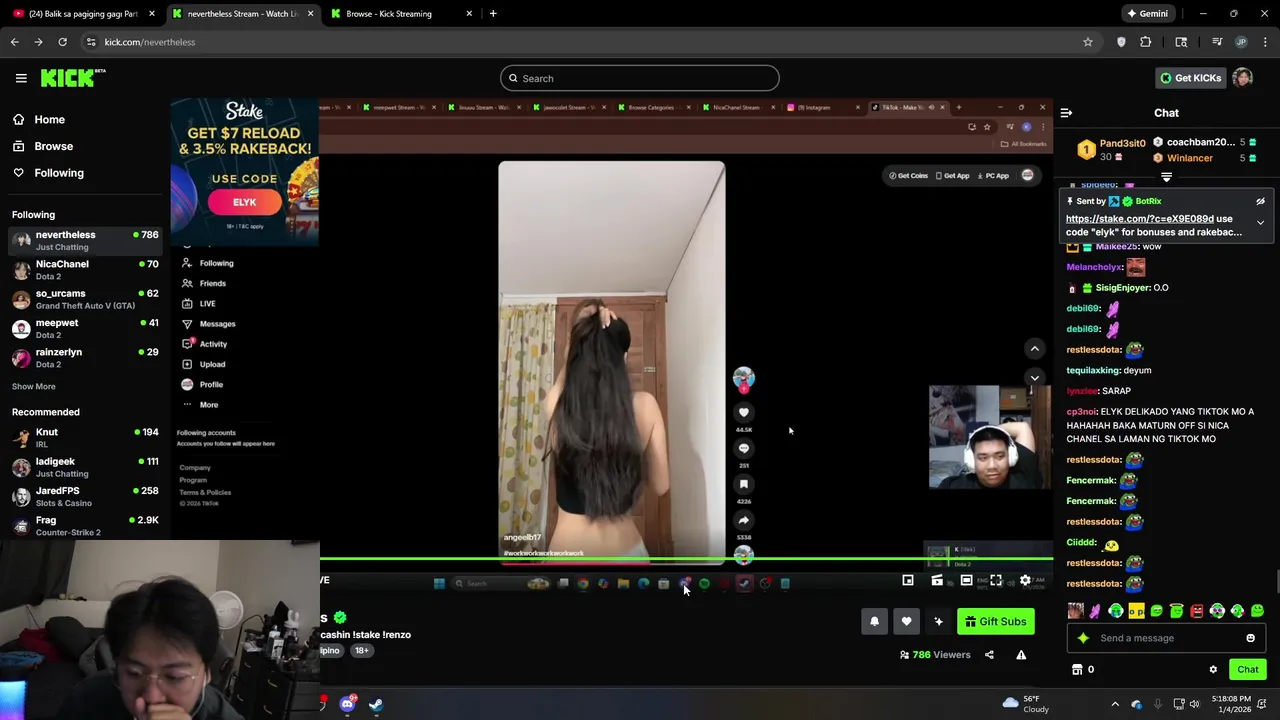
Task: Open Discord in Windows taskbar
Action: [x=347, y=704]
